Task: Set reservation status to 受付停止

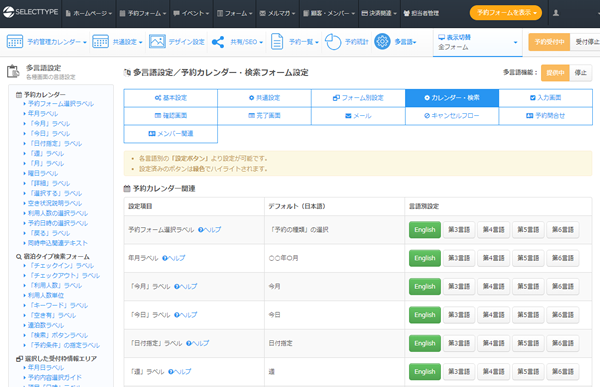Action: point(585,42)
